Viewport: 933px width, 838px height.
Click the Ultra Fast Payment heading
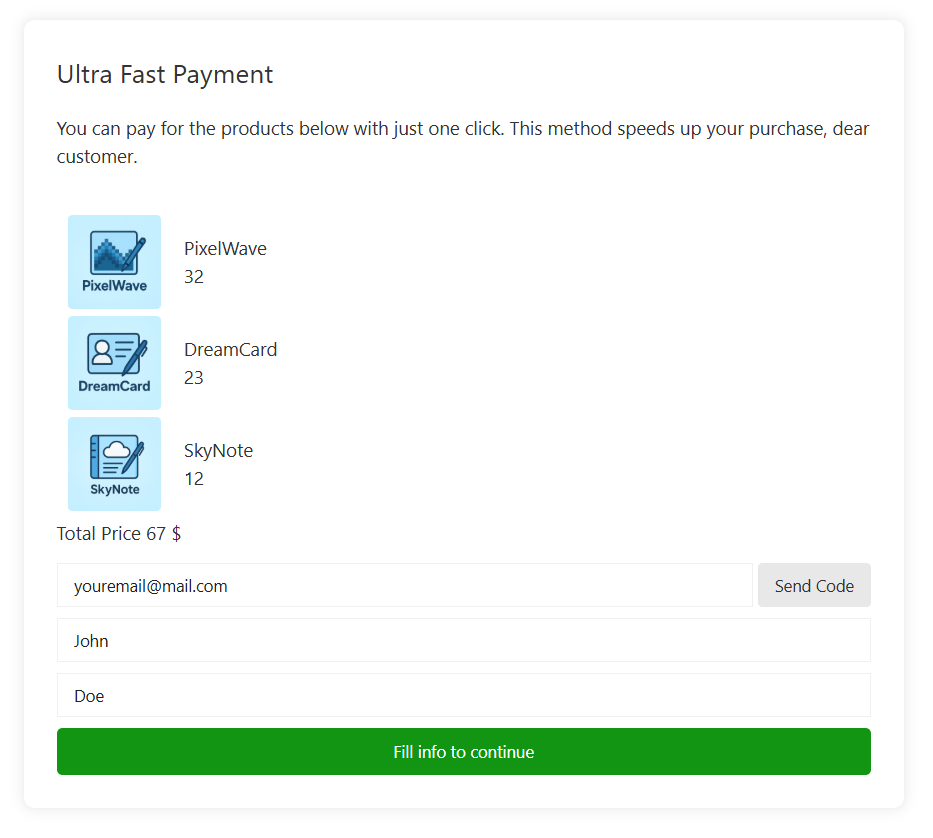pyautogui.click(x=165, y=75)
